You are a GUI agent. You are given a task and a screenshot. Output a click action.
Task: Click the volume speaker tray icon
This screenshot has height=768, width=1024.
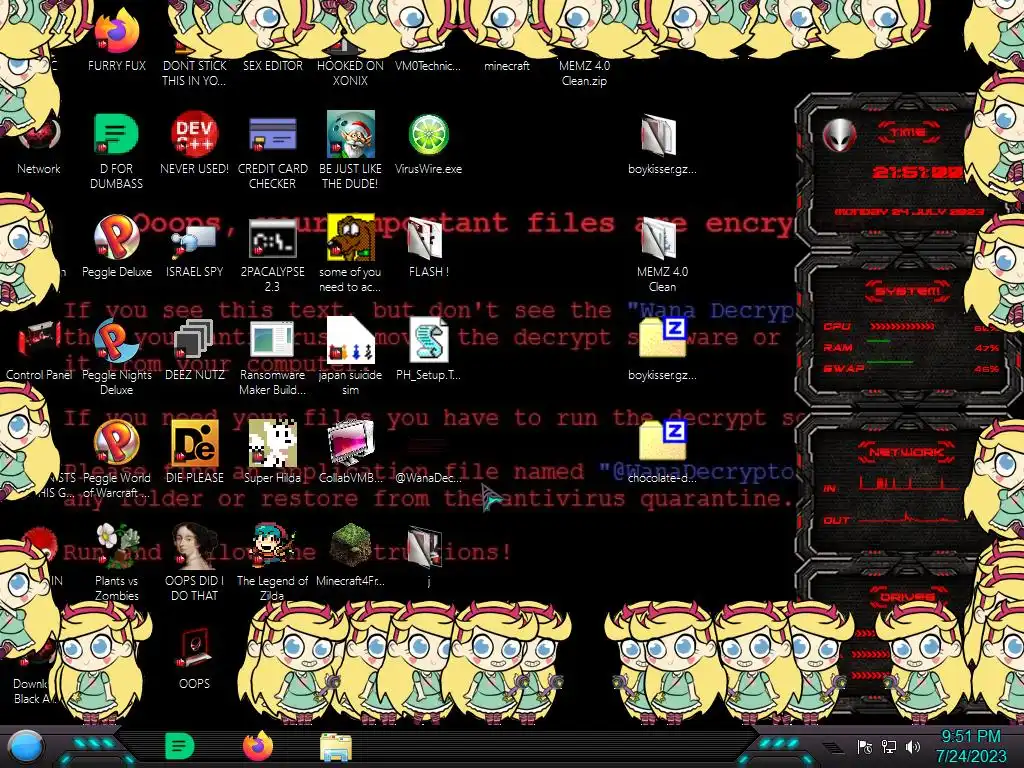point(912,746)
